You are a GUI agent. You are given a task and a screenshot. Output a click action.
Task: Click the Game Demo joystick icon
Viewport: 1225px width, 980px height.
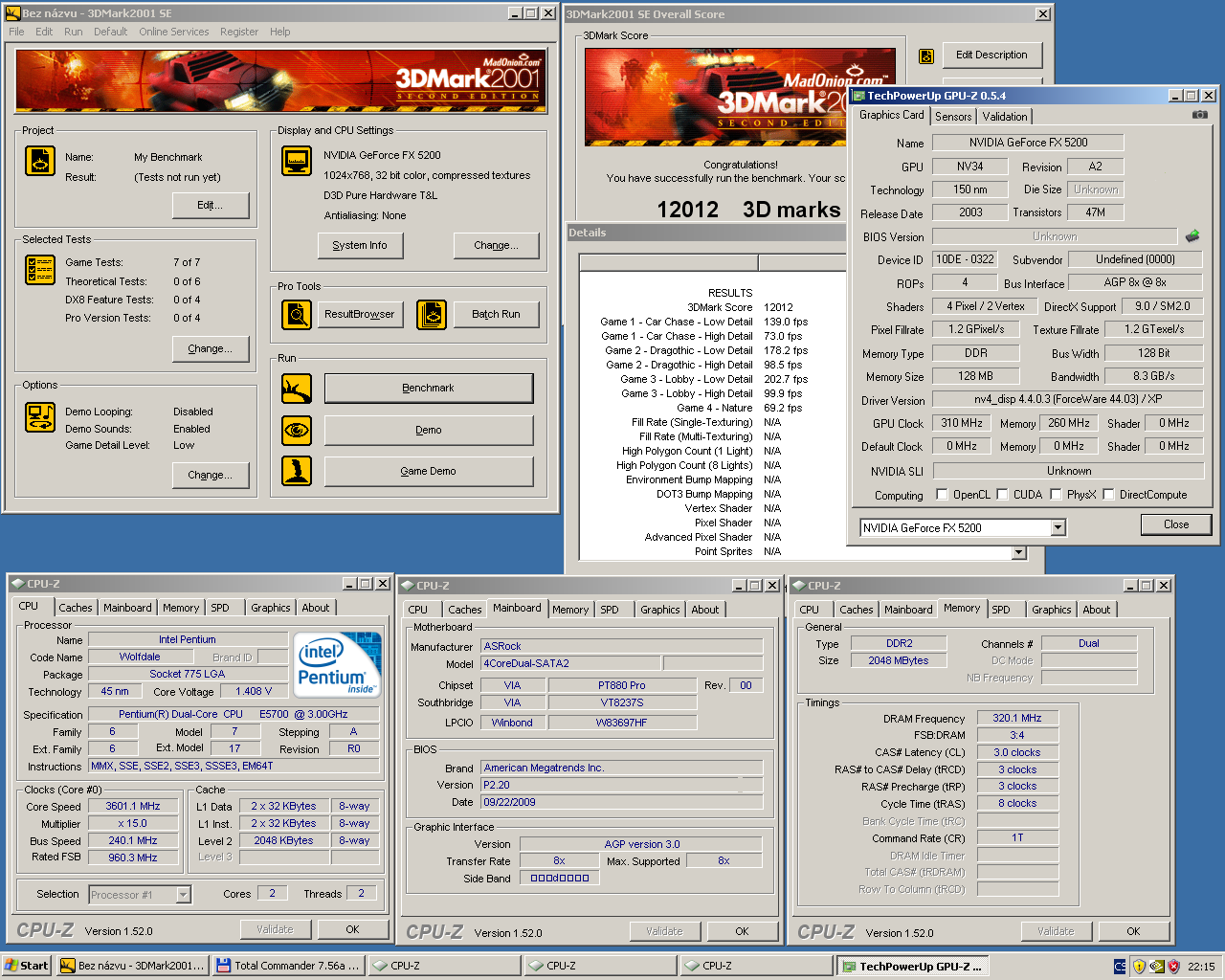pos(297,471)
